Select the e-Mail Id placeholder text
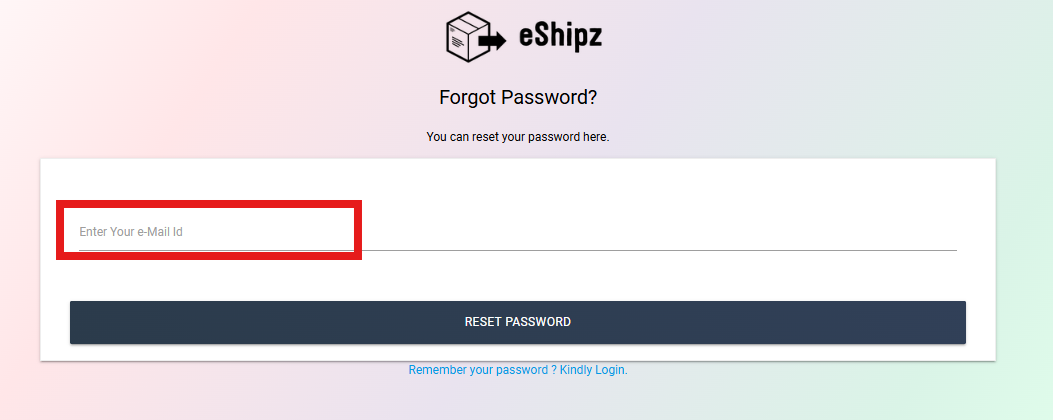1053x420 pixels. coord(131,232)
